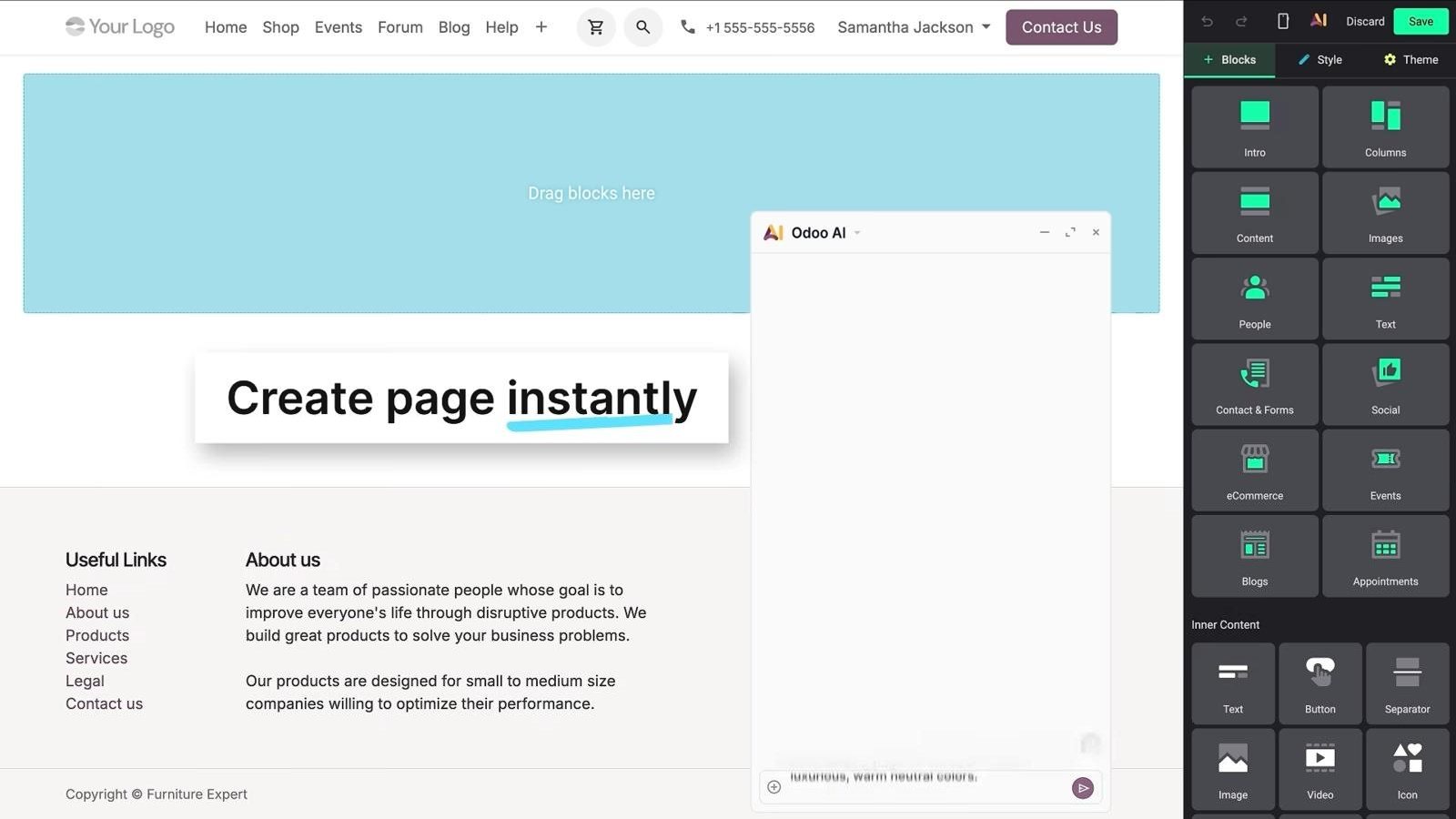Expand the Odoo AI chat window
The height and width of the screenshot is (819, 1456).
tap(1070, 233)
